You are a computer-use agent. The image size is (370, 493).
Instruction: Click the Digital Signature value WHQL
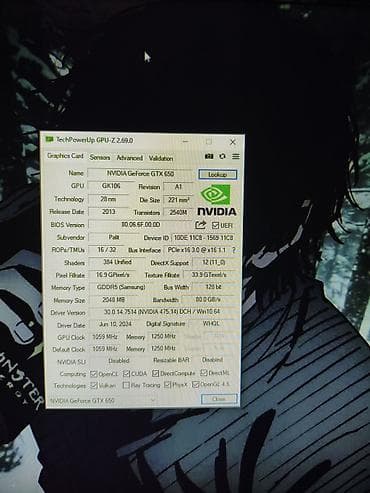[212, 324]
